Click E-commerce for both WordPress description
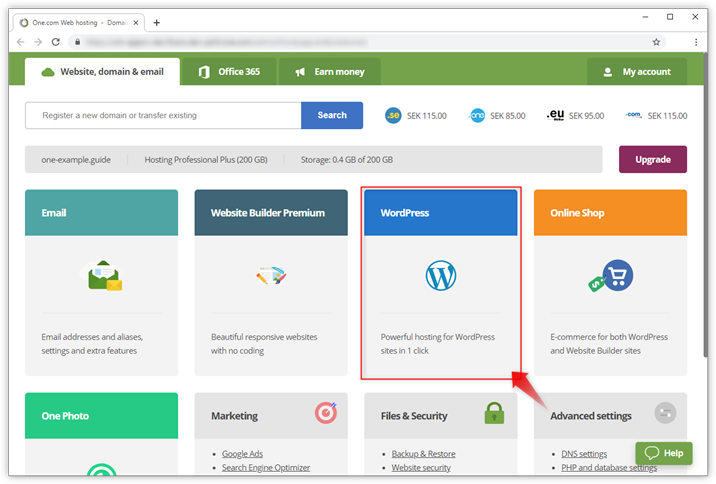The width and height of the screenshot is (716, 484). coord(609,344)
